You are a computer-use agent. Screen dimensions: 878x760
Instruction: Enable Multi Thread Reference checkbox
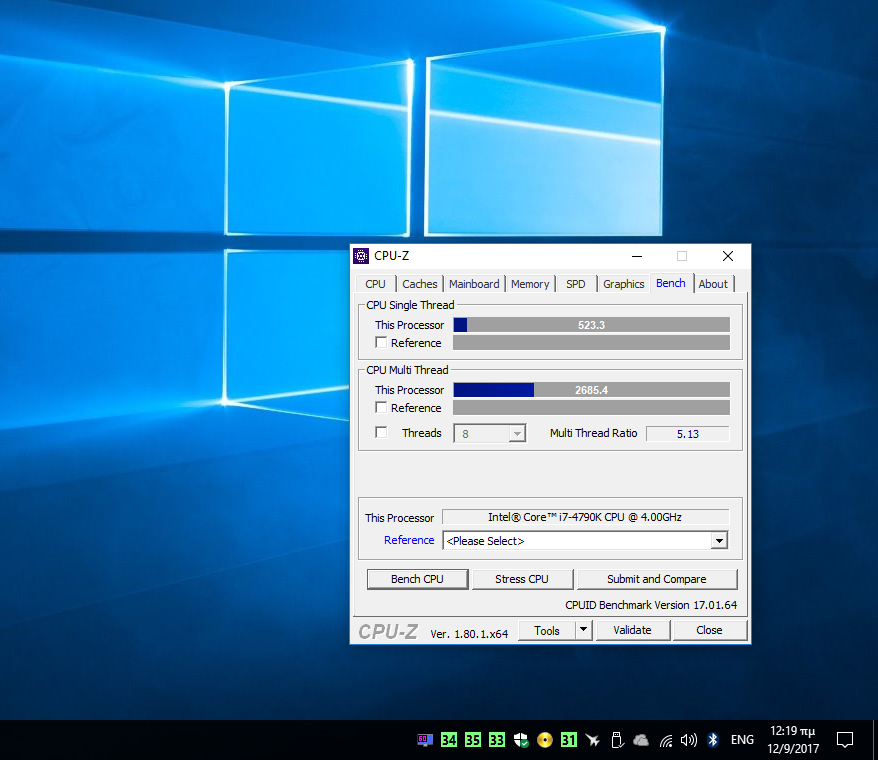[x=381, y=407]
